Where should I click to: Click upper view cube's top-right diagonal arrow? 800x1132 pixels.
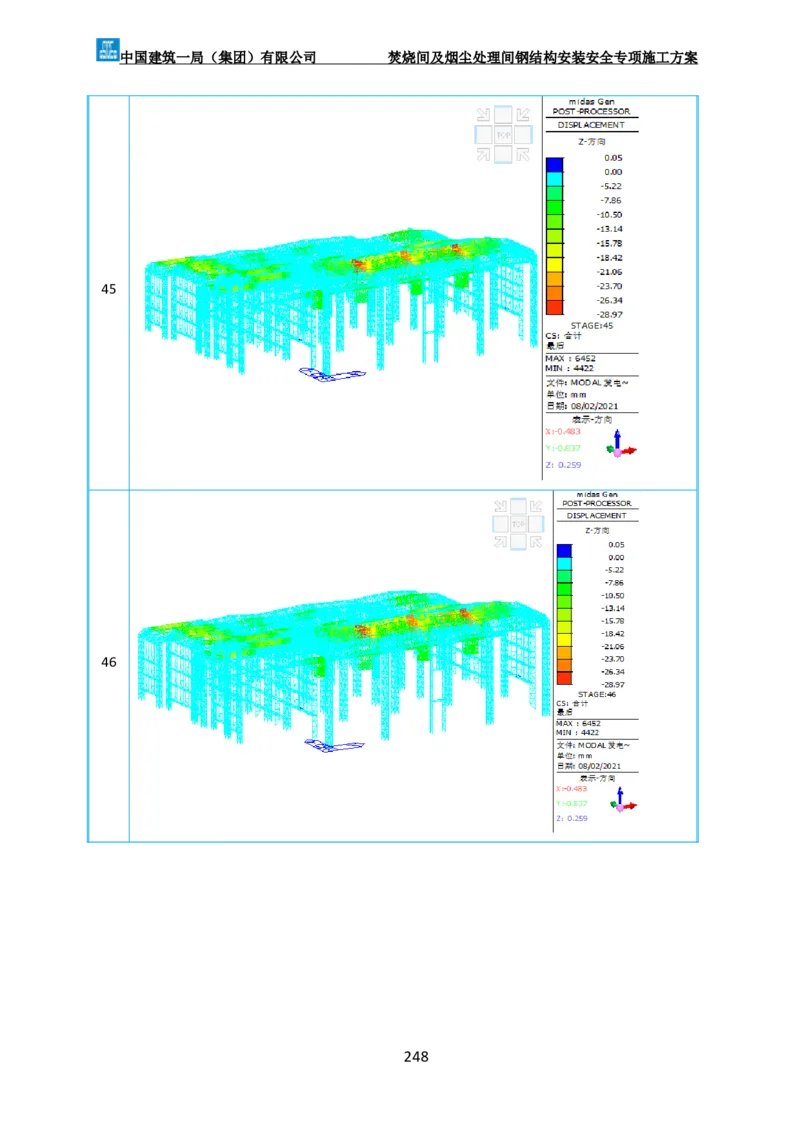click(x=523, y=114)
